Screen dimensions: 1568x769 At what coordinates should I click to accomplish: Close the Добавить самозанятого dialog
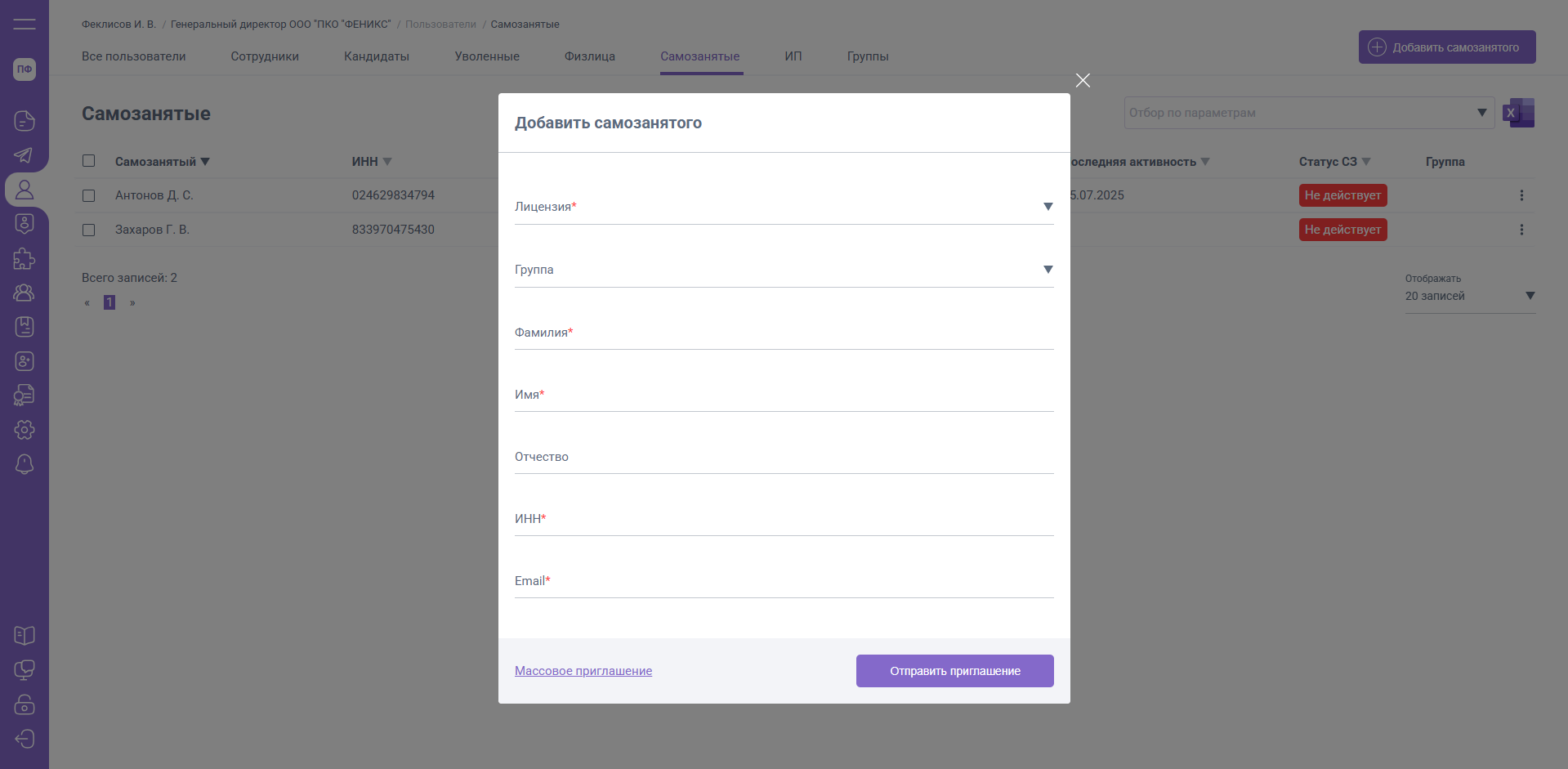(1083, 80)
